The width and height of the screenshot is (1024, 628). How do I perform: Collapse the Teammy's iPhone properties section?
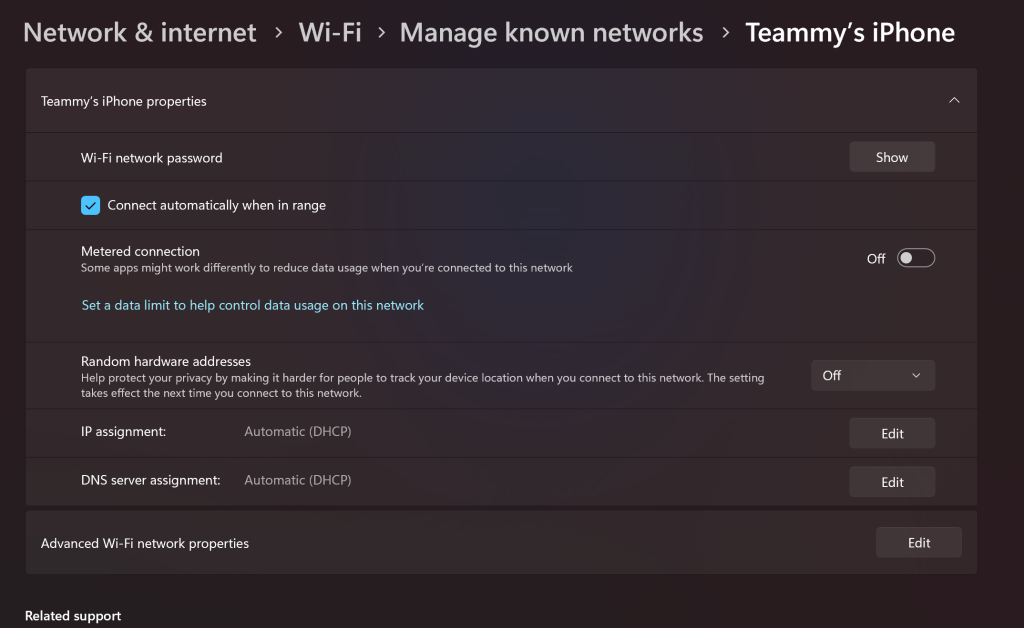(x=954, y=101)
